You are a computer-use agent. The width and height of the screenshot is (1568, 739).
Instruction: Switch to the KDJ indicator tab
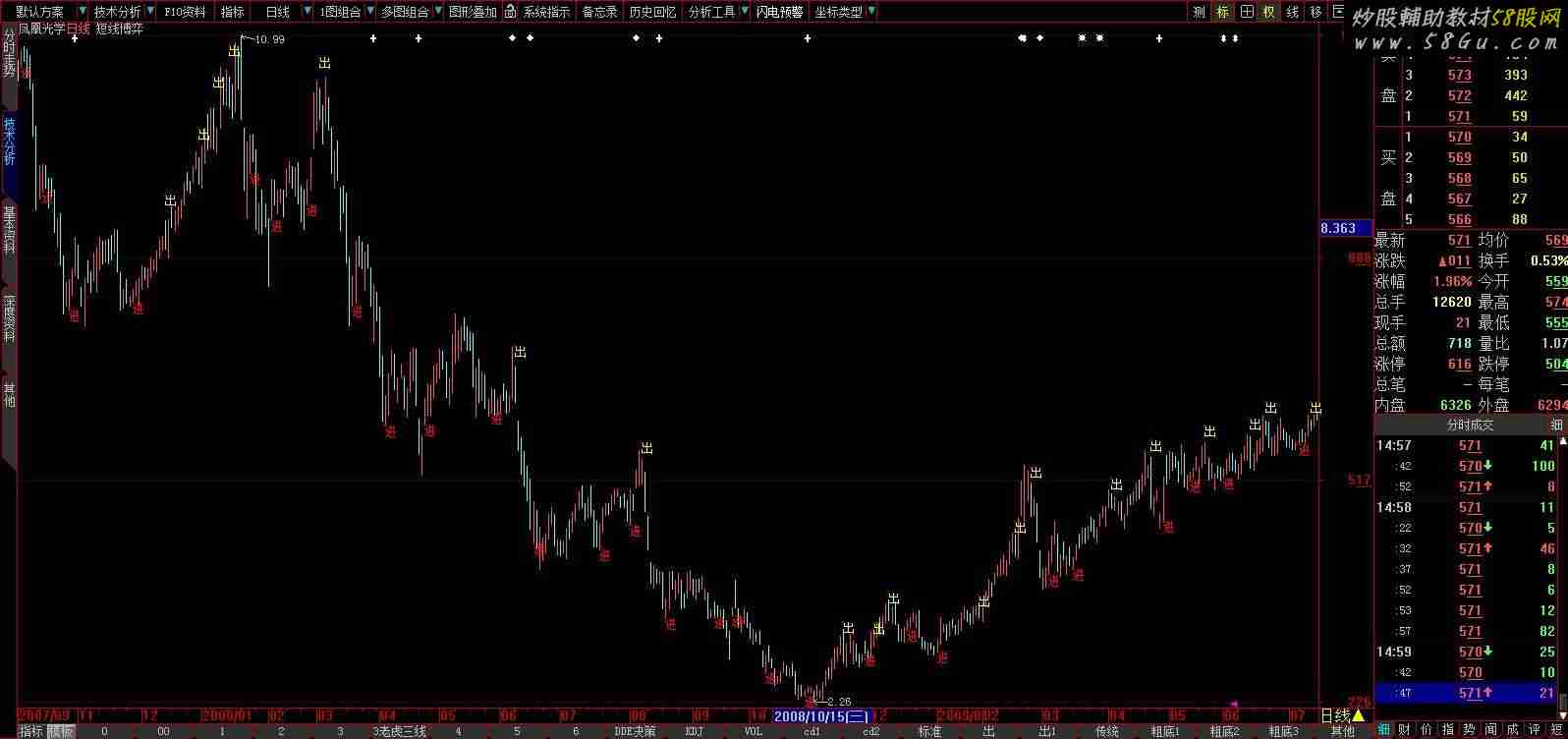pyautogui.click(x=694, y=731)
